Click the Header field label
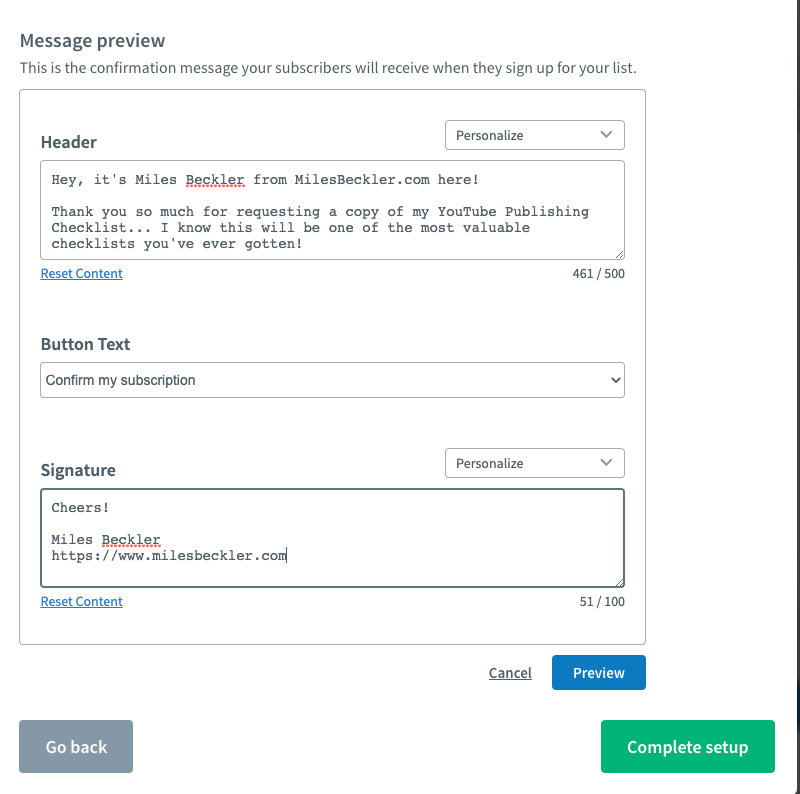Viewport: 800px width, 794px height. (x=69, y=142)
